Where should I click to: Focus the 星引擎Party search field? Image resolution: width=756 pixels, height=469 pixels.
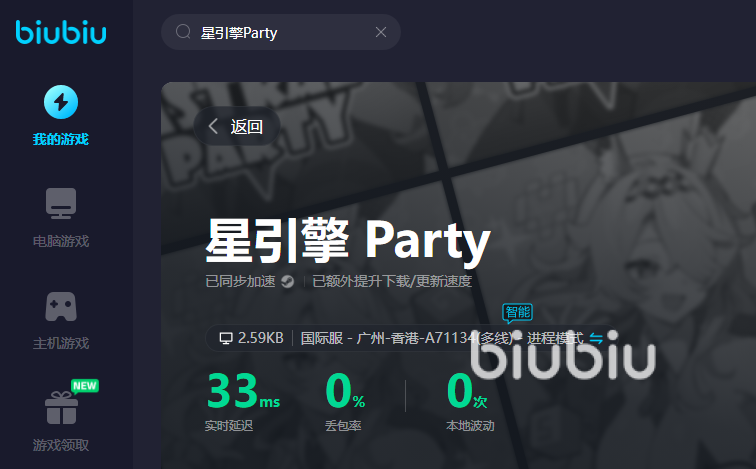(281, 32)
